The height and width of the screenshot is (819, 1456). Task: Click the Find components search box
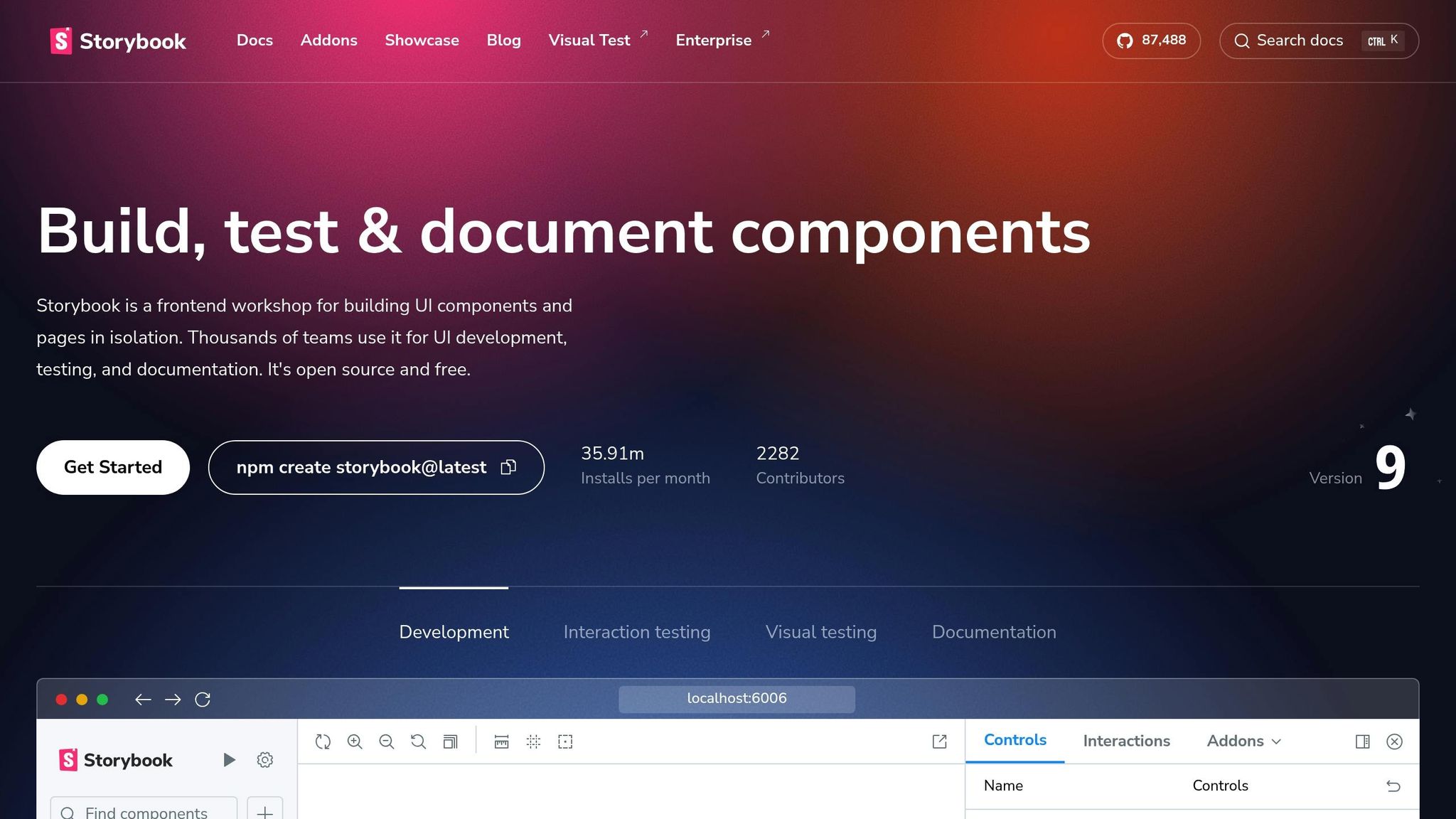[x=144, y=809]
